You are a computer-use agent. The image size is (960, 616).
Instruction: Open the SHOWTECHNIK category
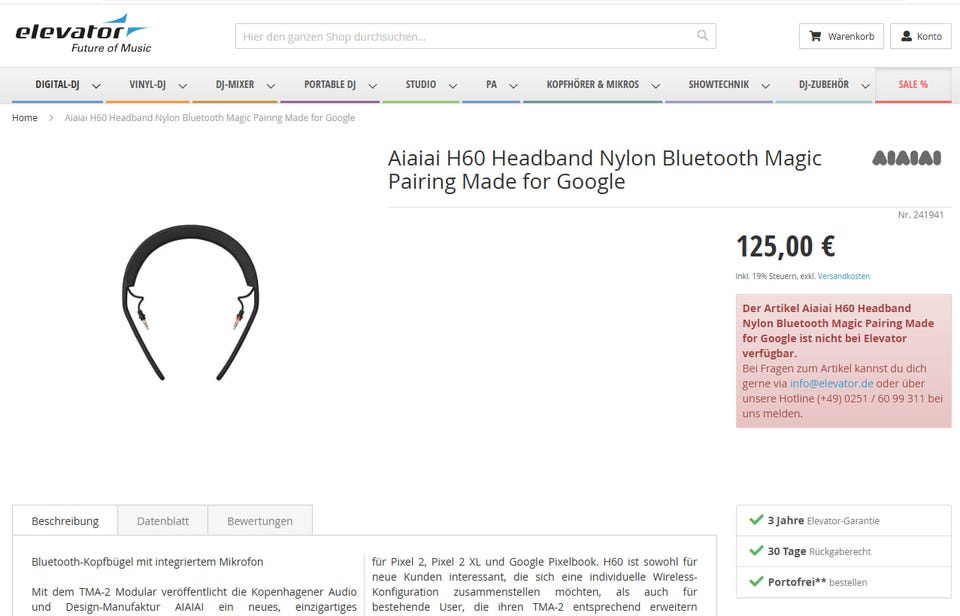(x=718, y=85)
